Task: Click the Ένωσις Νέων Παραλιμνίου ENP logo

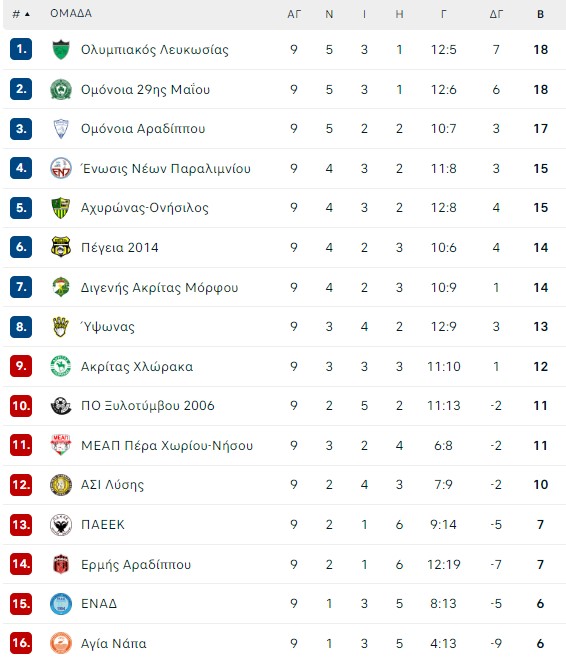Action: [61, 168]
